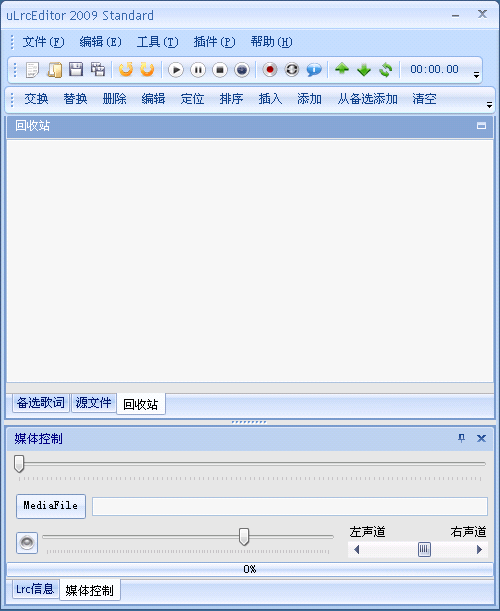Expand the edit toolbar overflow arrow
Screen dimensions: 500x611
[489, 104]
